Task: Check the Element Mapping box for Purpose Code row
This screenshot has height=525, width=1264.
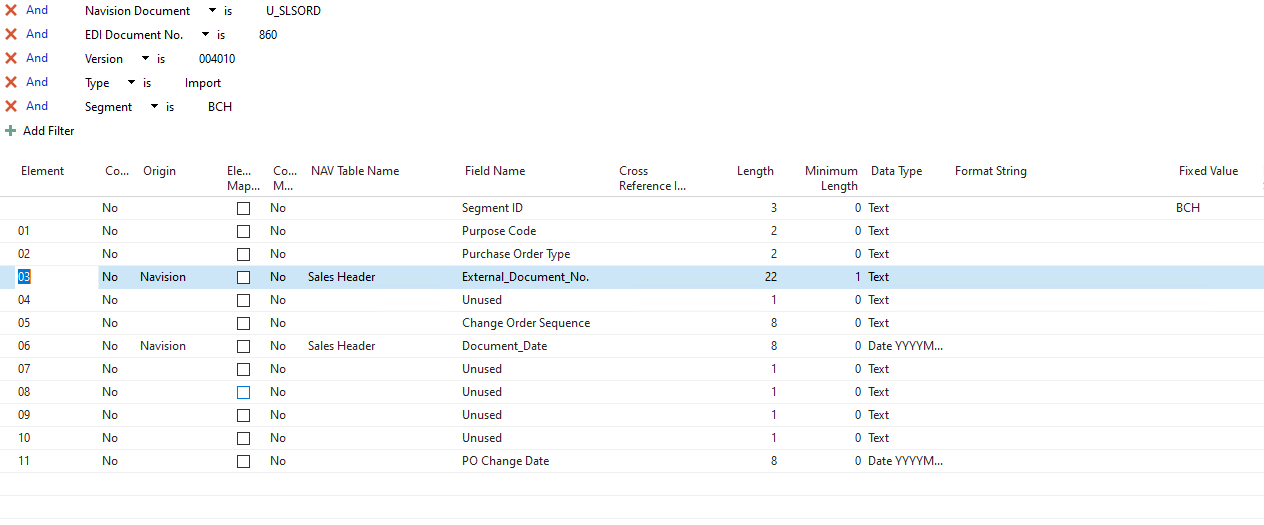Action: tap(243, 231)
